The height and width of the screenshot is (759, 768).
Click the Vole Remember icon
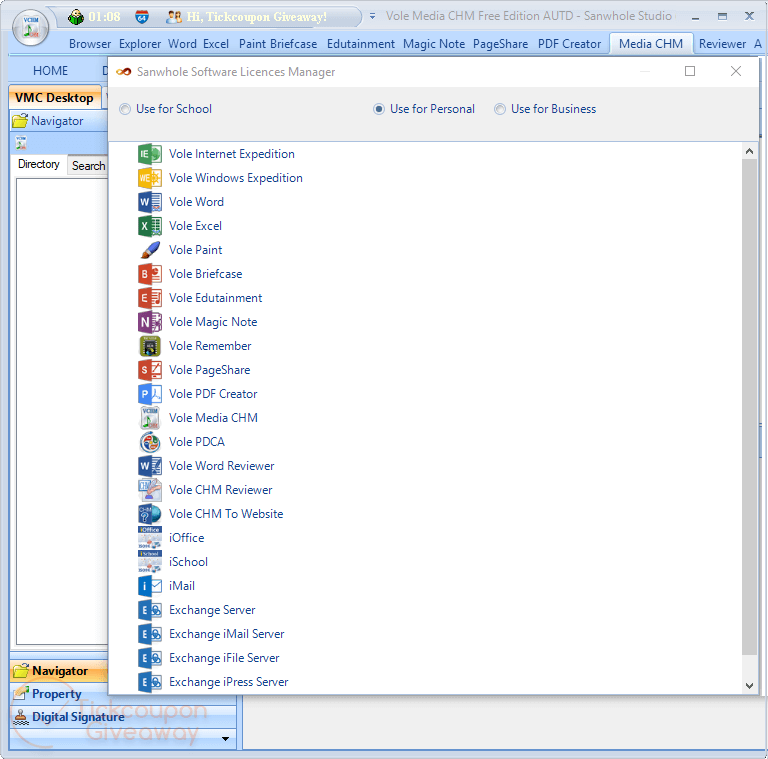tap(150, 346)
